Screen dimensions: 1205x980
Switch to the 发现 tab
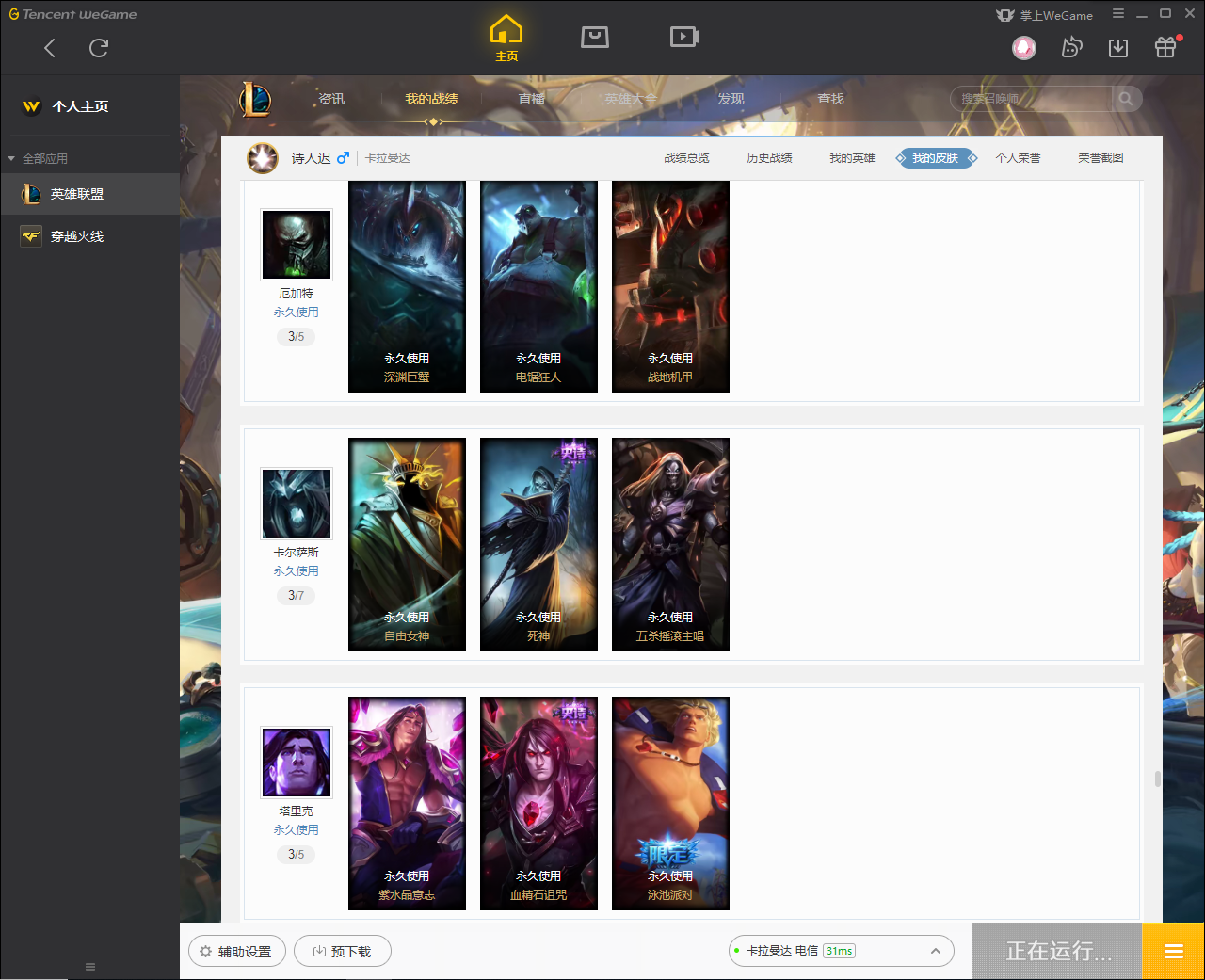click(x=731, y=99)
